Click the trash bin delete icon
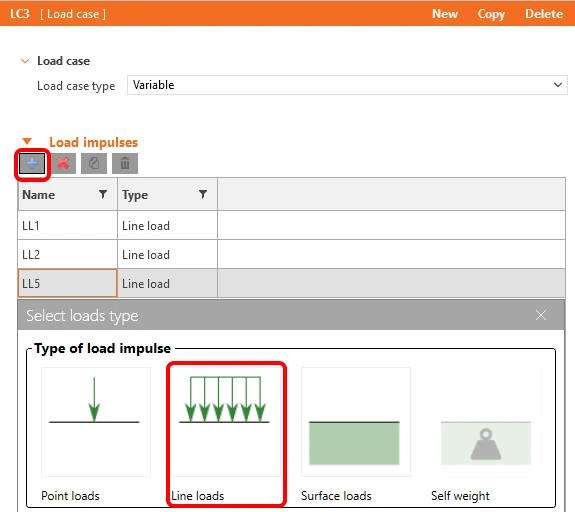The height and width of the screenshot is (512, 575). [x=125, y=164]
